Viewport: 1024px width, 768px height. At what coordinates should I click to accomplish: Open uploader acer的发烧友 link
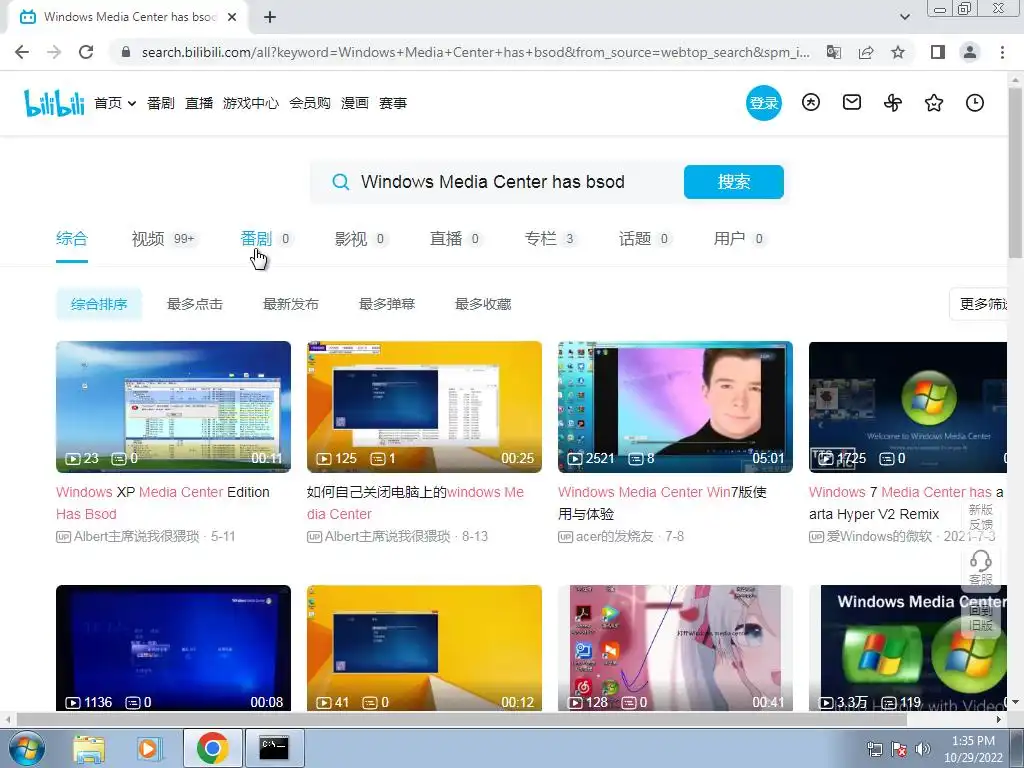(x=615, y=536)
